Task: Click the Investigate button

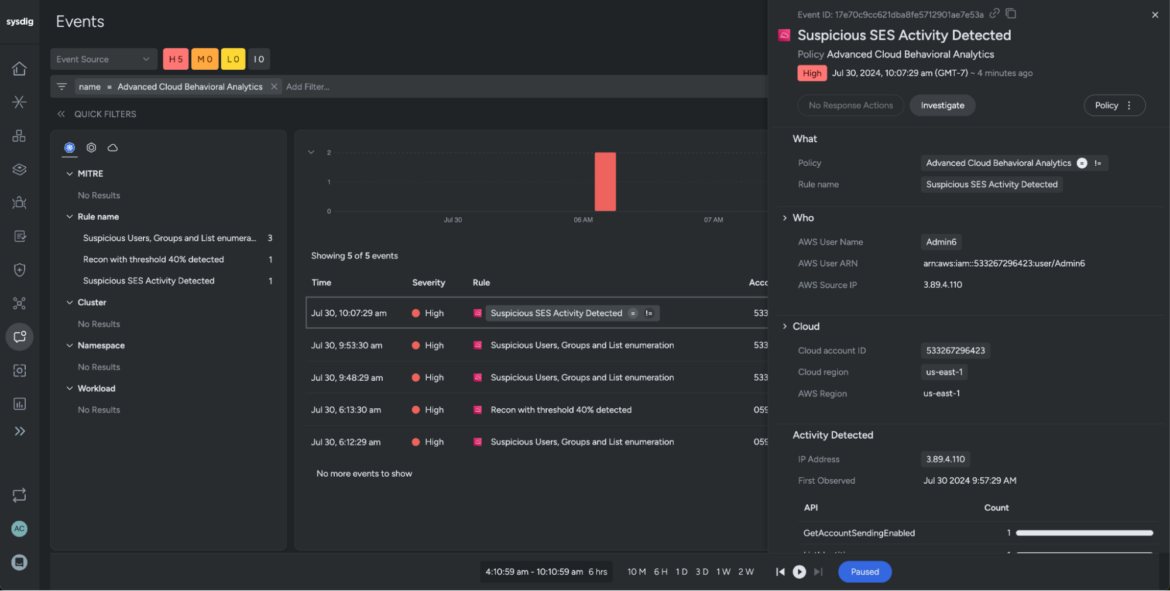Action: click(942, 105)
